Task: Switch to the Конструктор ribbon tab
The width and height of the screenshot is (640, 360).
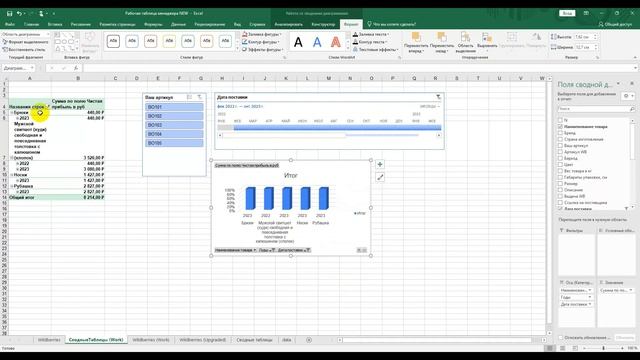Action: [x=323, y=24]
